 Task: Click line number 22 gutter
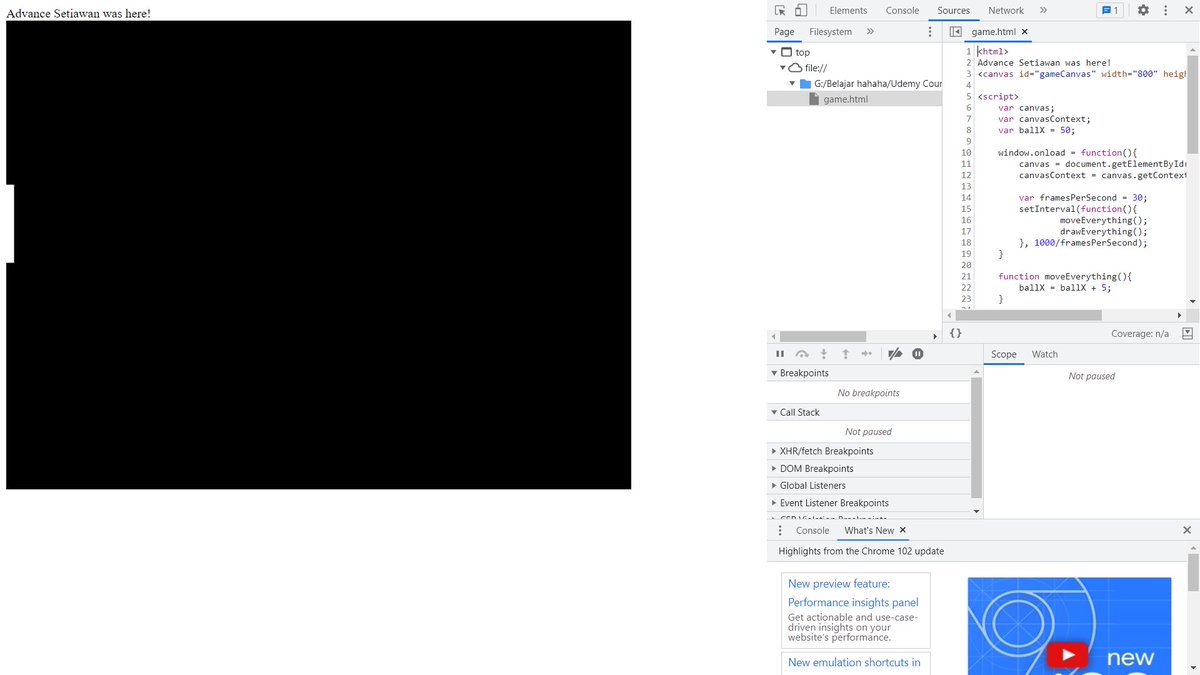pos(965,287)
